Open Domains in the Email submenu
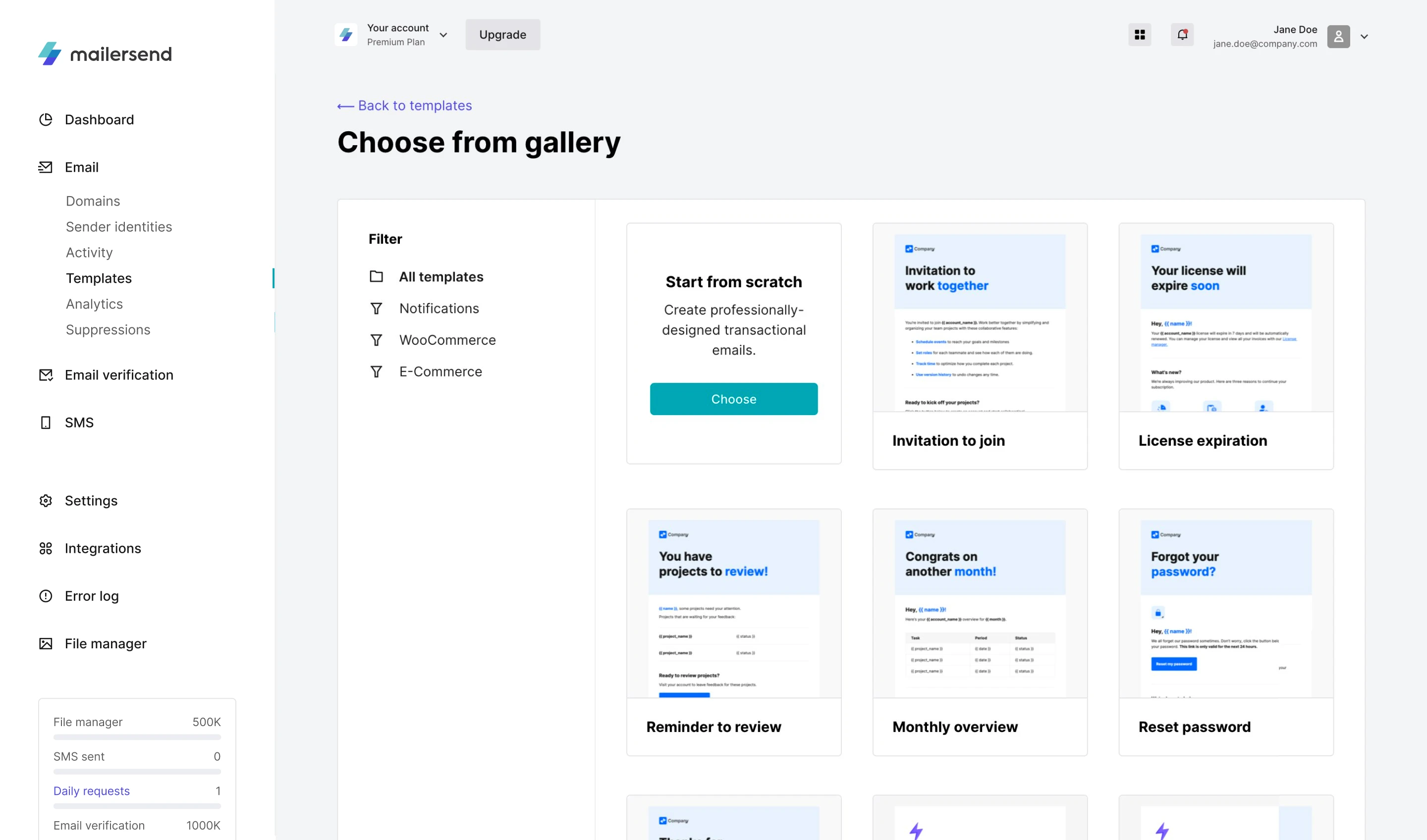 [93, 201]
